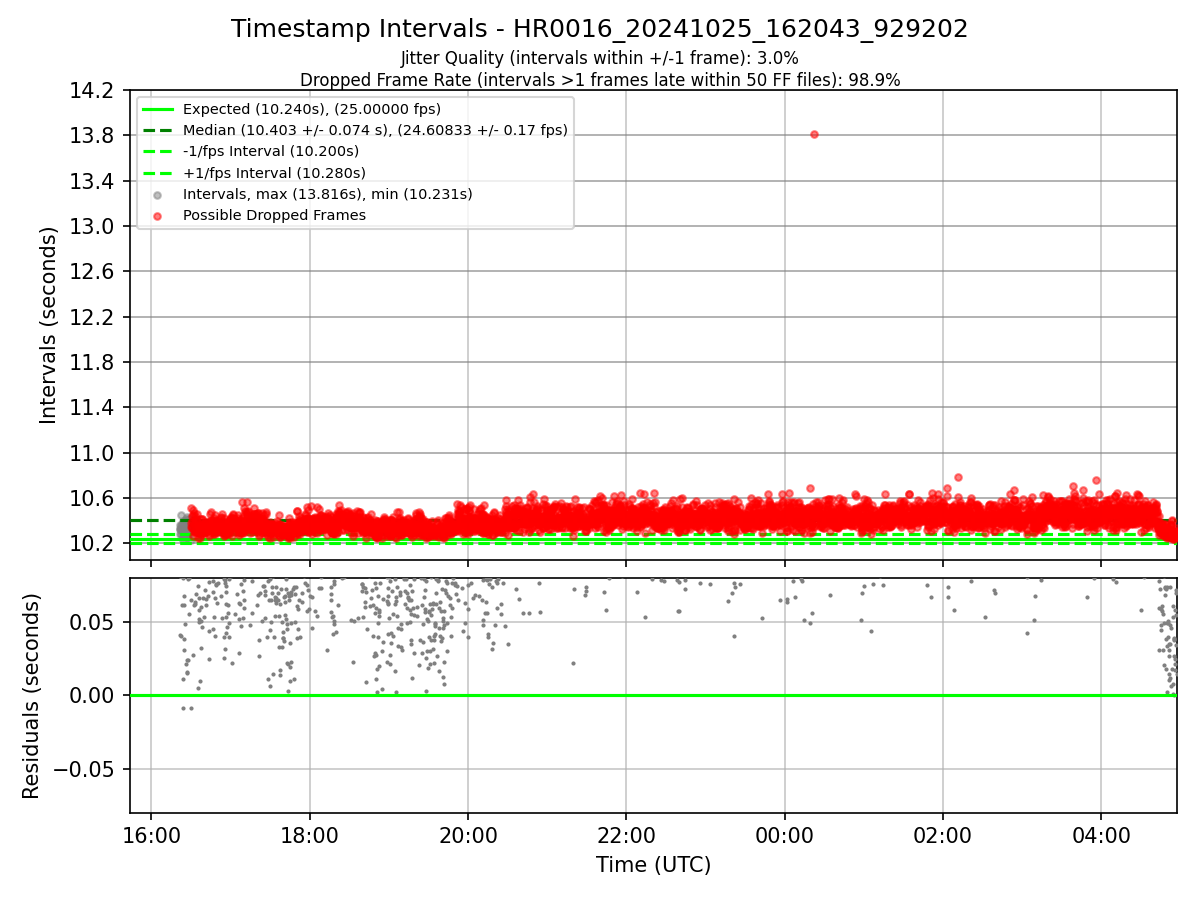
Task: Click the large gray interval marker at plot start
Action: [x=184, y=529]
